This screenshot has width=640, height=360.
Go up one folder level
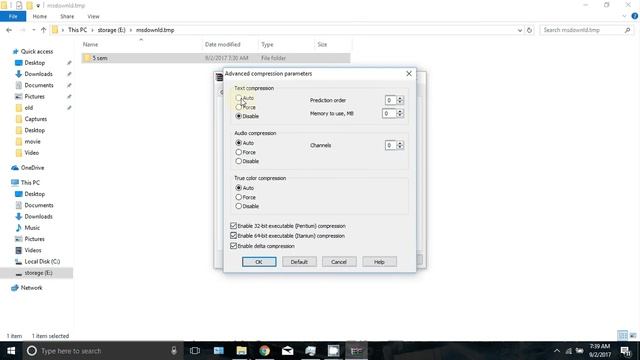pos(44,30)
